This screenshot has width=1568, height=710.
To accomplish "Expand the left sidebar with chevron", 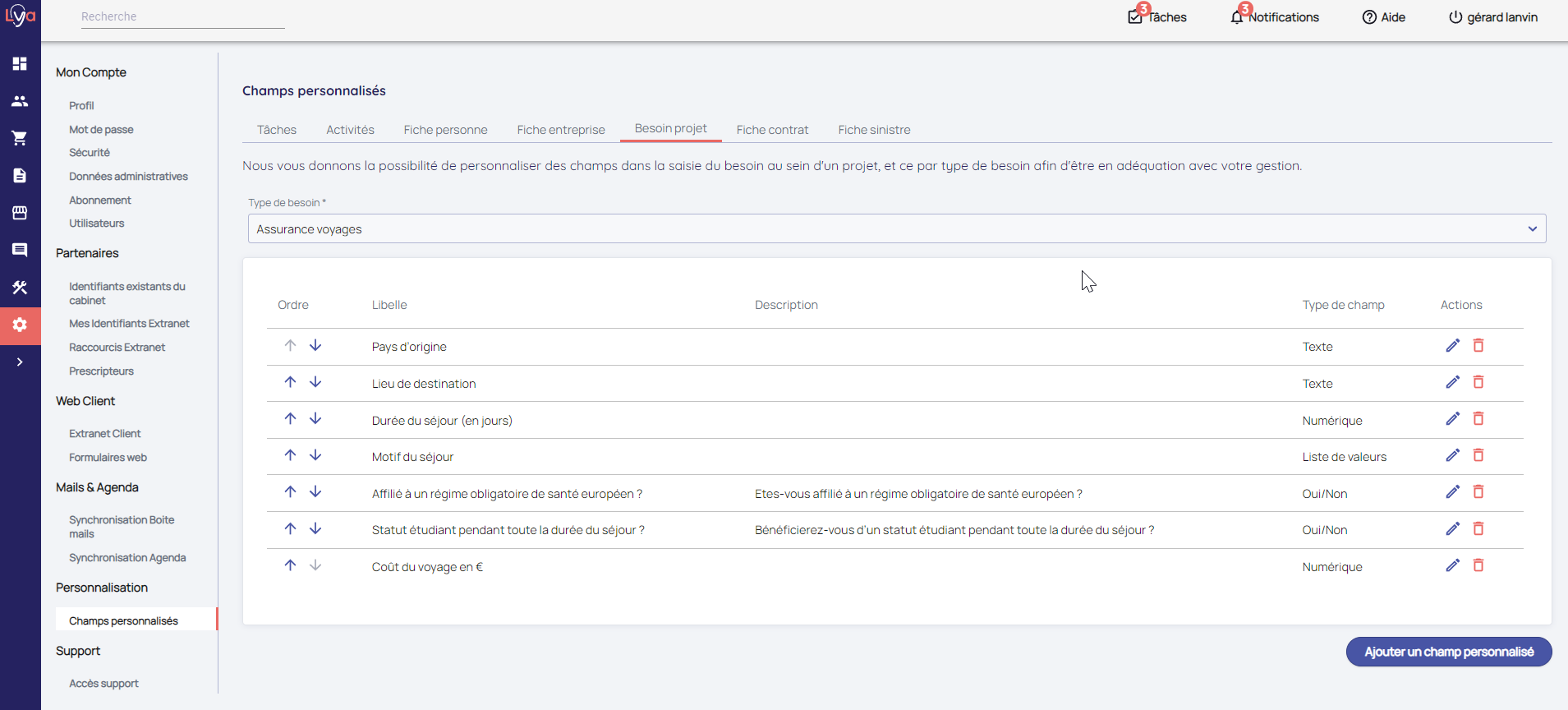I will [x=20, y=362].
